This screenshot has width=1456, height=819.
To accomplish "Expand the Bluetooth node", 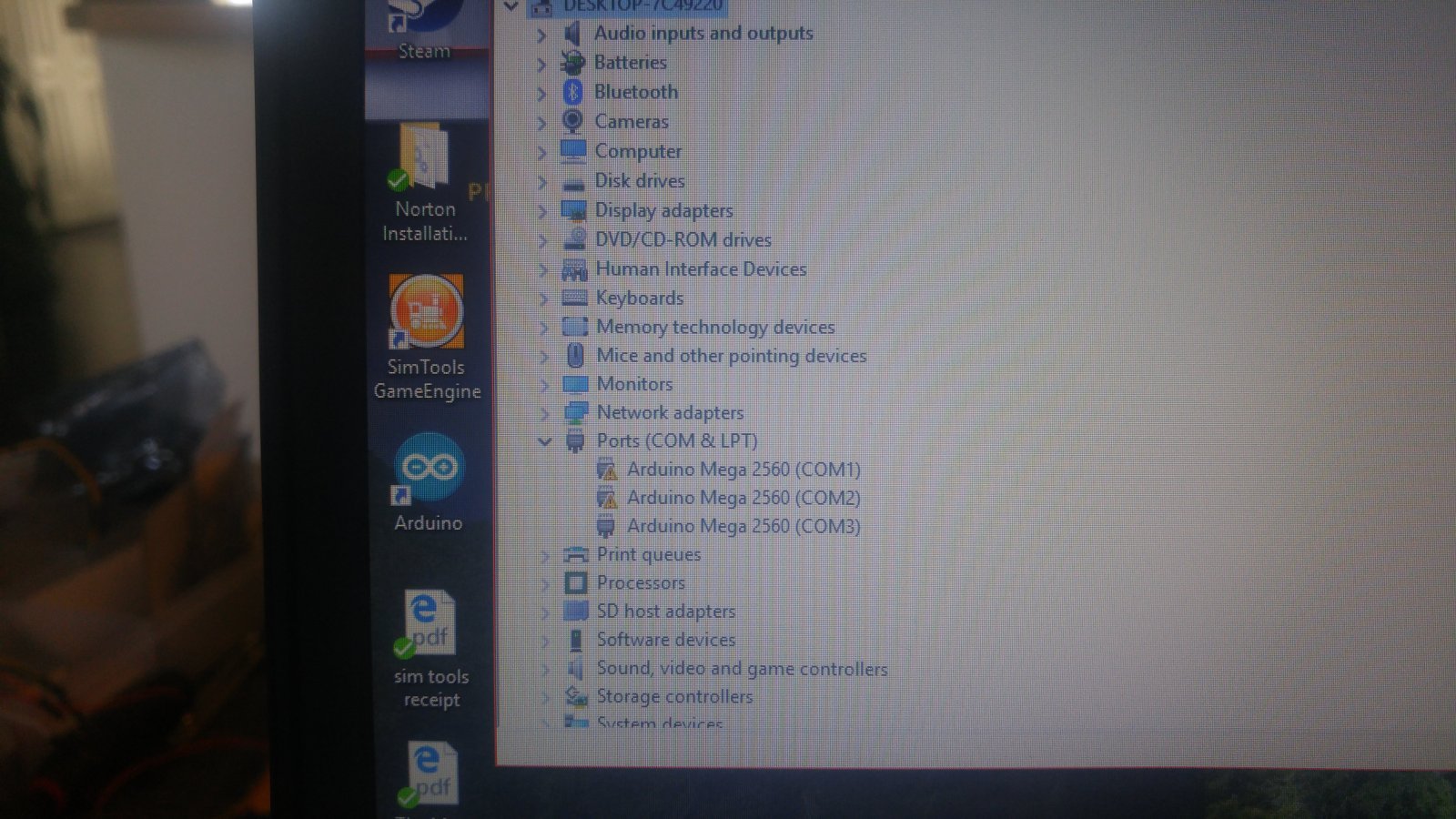I will (x=541, y=93).
